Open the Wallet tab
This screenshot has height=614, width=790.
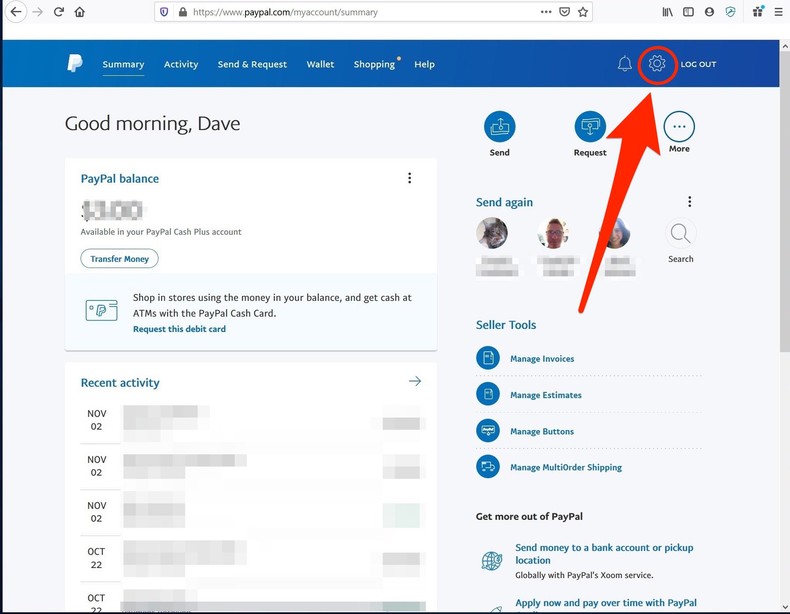pos(320,64)
